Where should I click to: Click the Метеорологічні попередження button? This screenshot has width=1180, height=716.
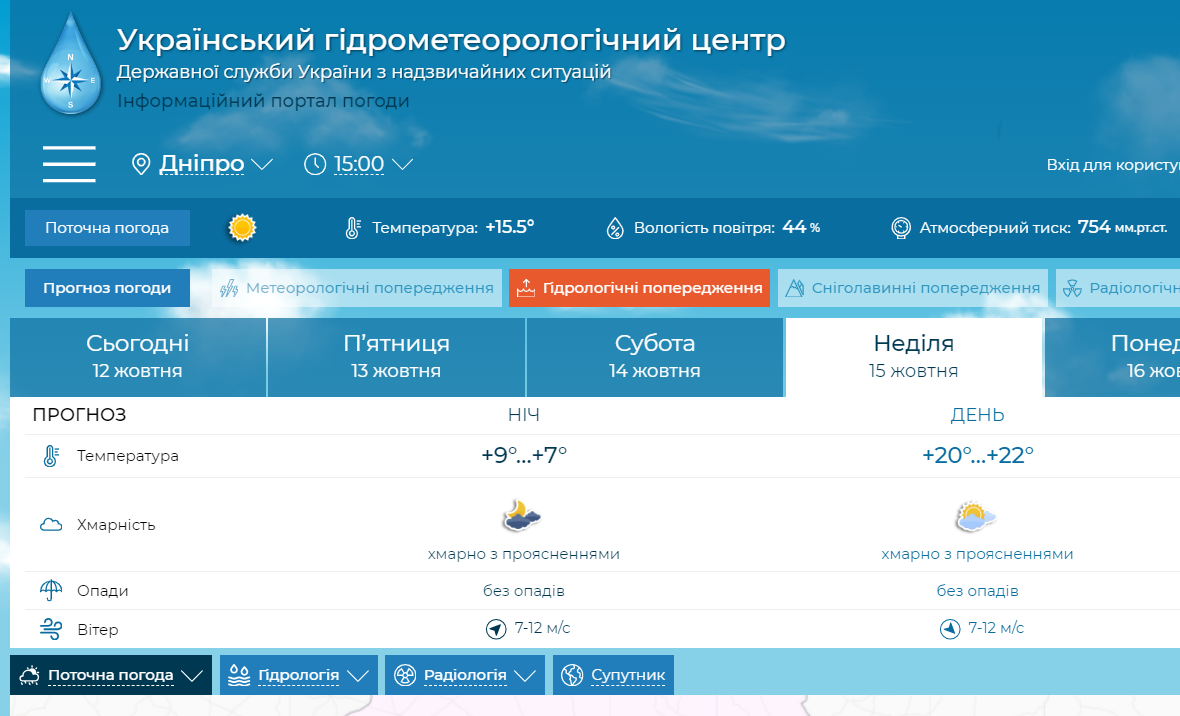tap(357, 288)
